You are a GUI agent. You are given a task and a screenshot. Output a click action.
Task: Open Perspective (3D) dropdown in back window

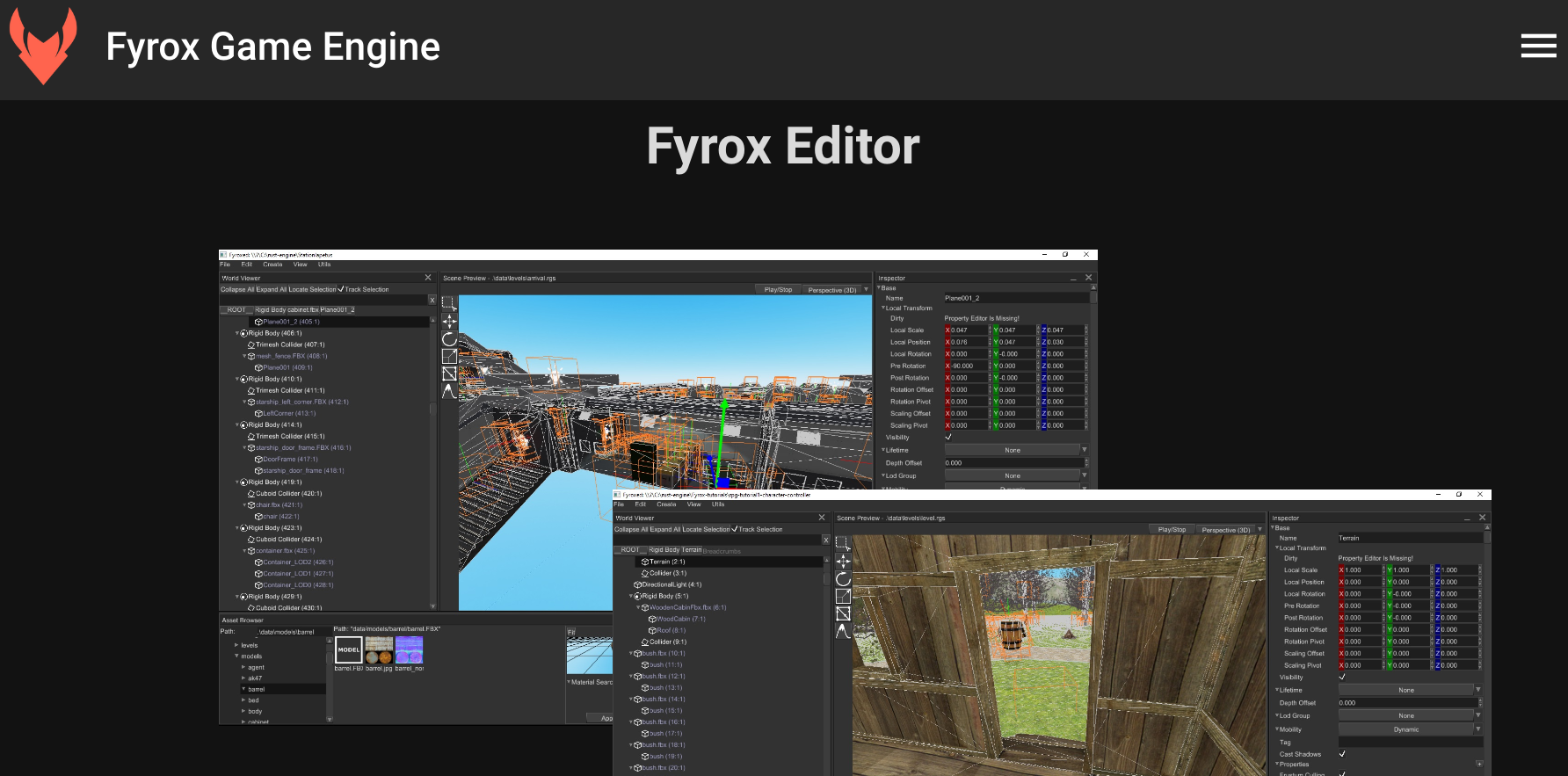(x=837, y=289)
